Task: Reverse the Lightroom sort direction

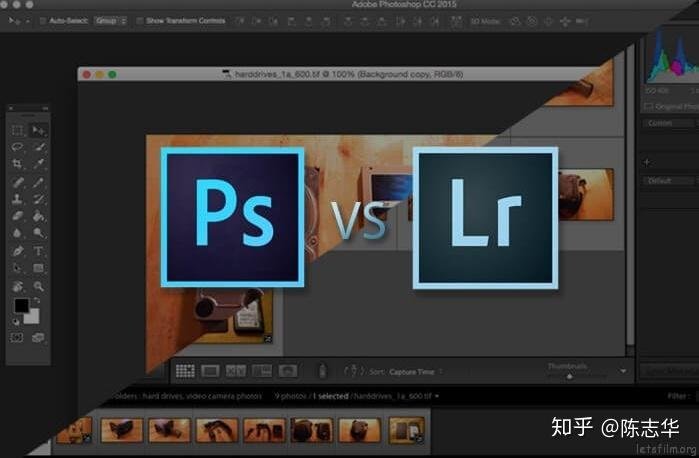Action: (x=354, y=371)
